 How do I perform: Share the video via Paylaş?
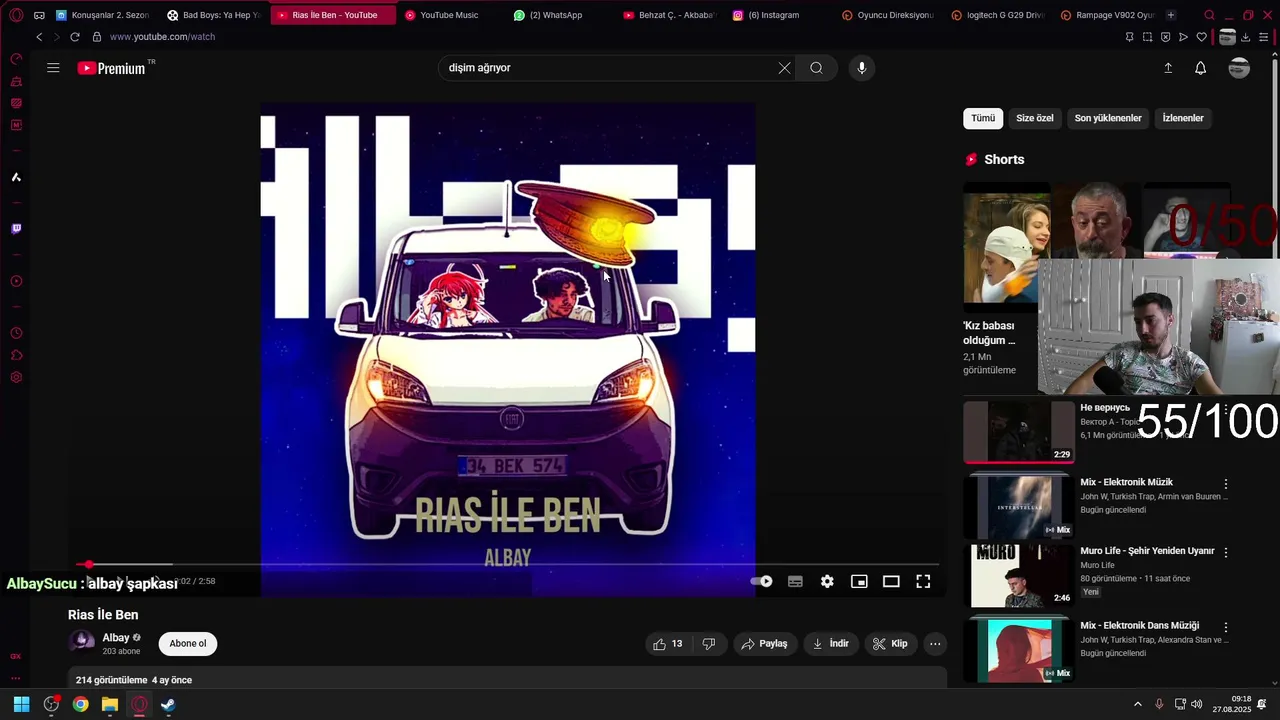point(764,644)
